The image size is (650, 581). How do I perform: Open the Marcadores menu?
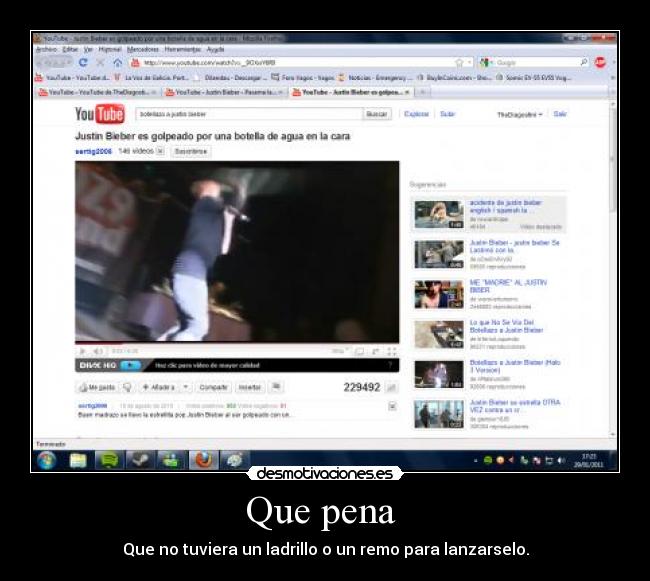[x=143, y=49]
